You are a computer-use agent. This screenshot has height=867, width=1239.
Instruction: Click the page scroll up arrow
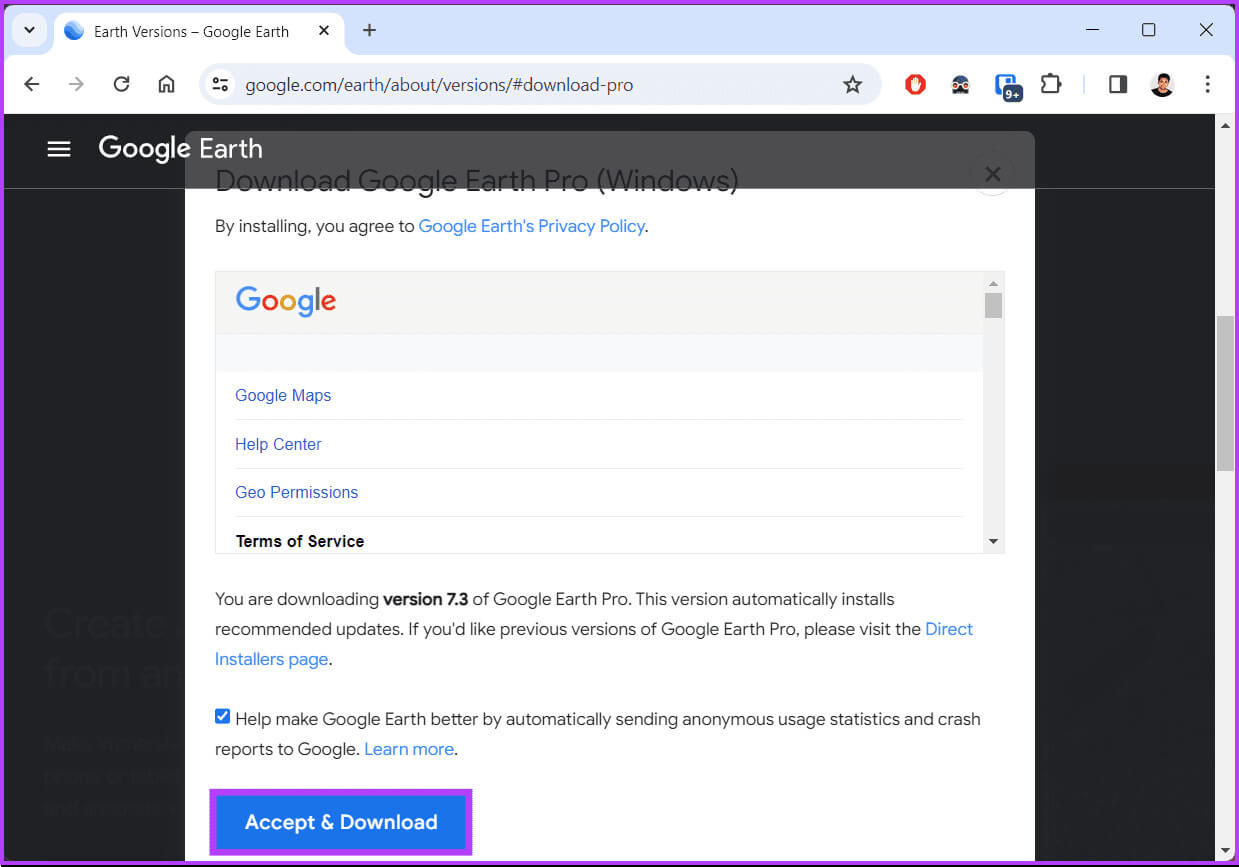coord(1225,125)
